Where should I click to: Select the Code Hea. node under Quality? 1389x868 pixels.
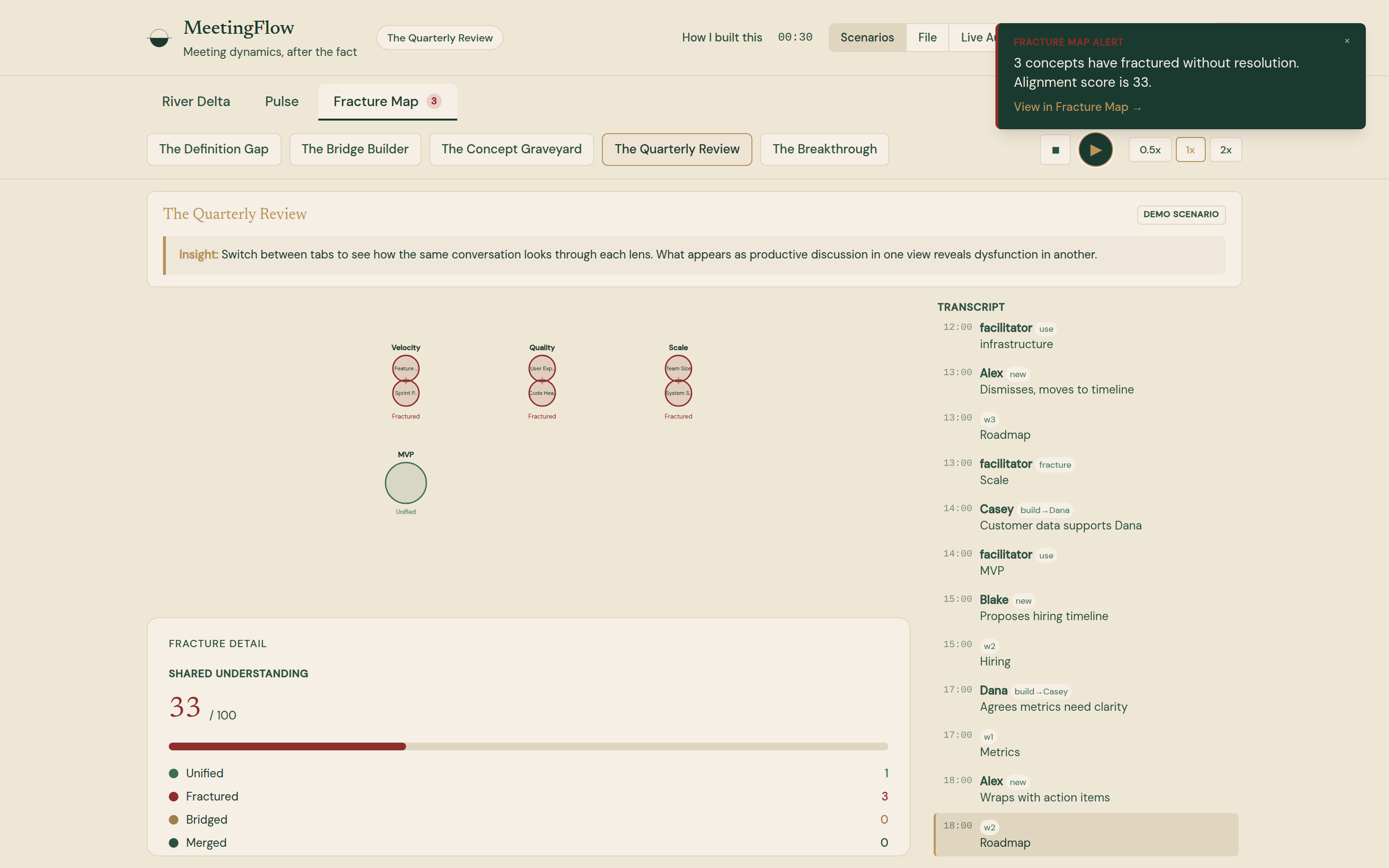(542, 393)
